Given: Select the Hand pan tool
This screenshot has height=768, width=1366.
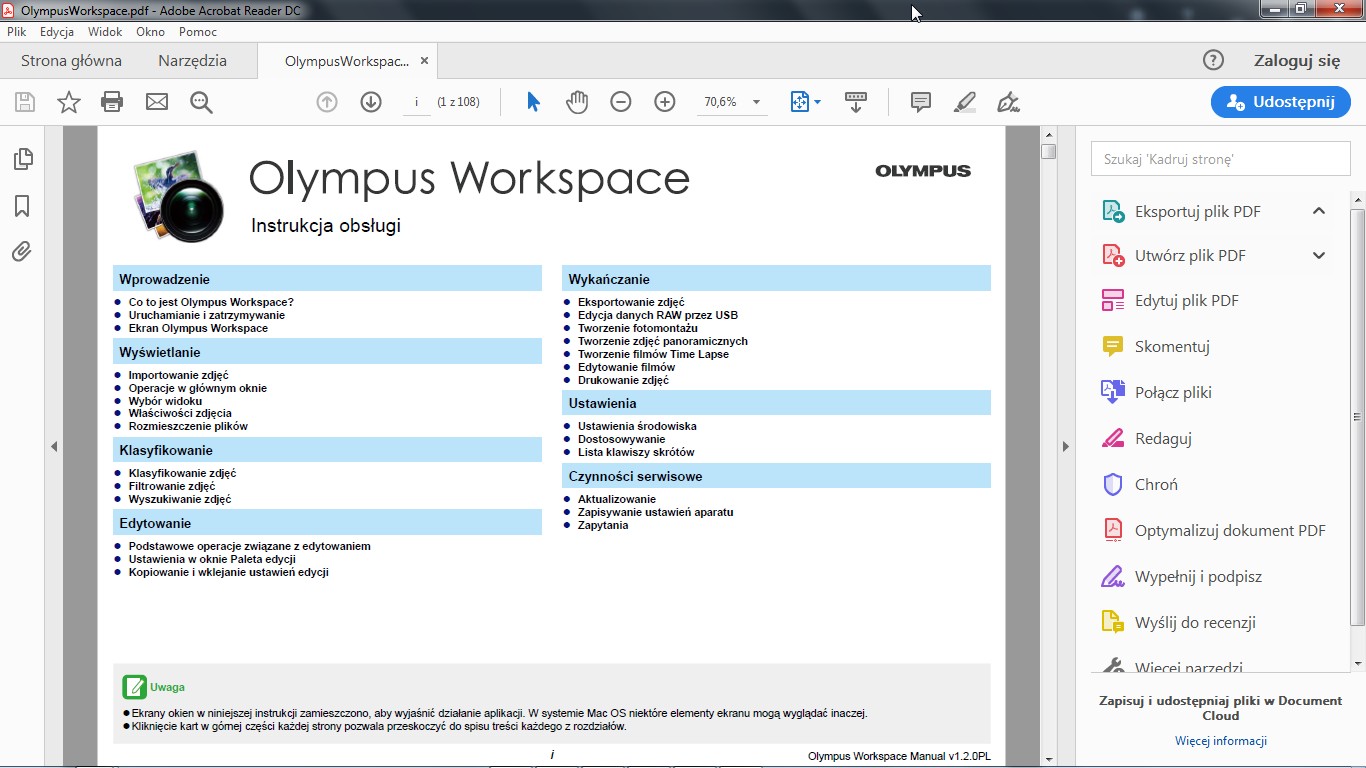Looking at the screenshot, I should pyautogui.click(x=577, y=102).
